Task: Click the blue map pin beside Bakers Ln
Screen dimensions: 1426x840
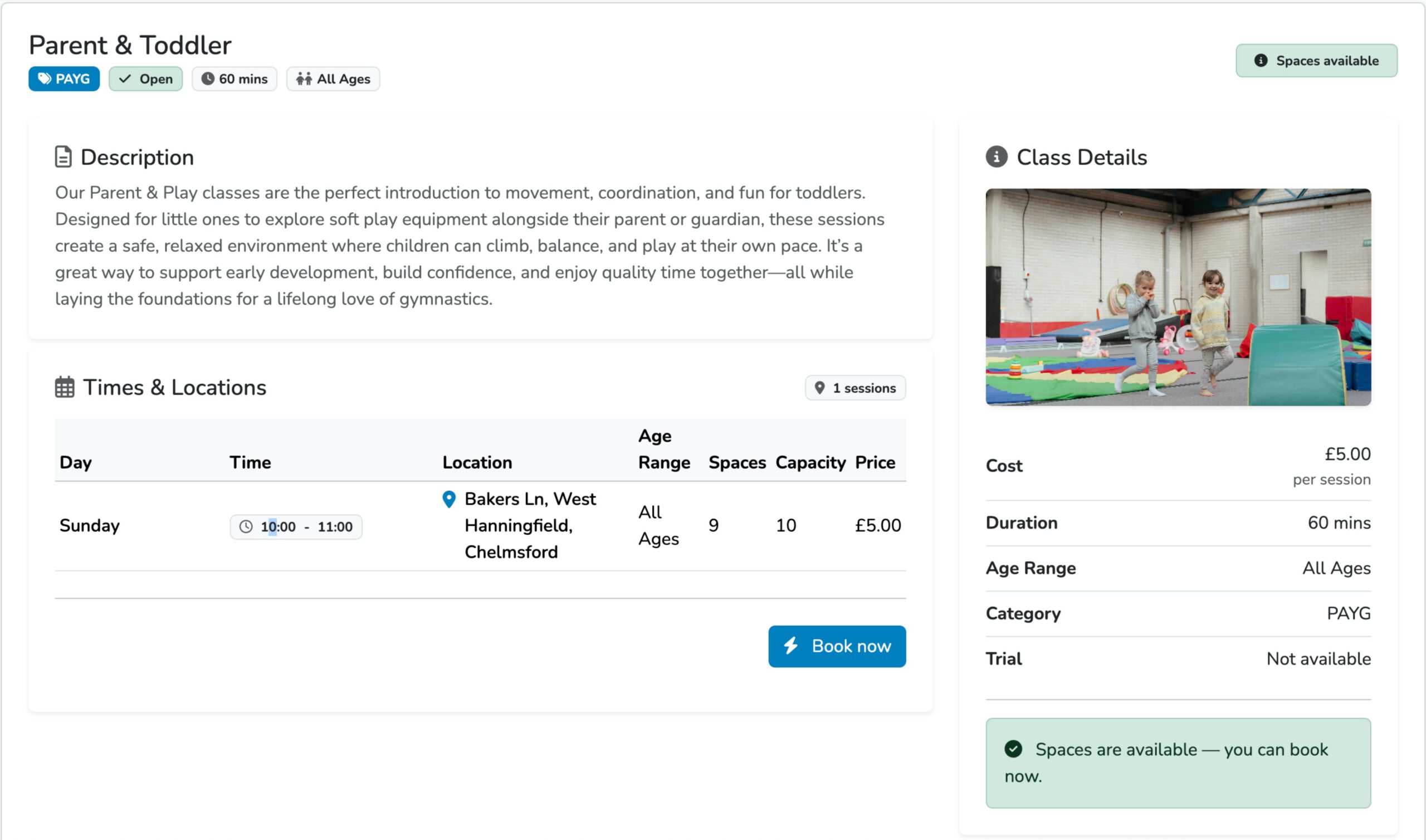Action: [449, 499]
